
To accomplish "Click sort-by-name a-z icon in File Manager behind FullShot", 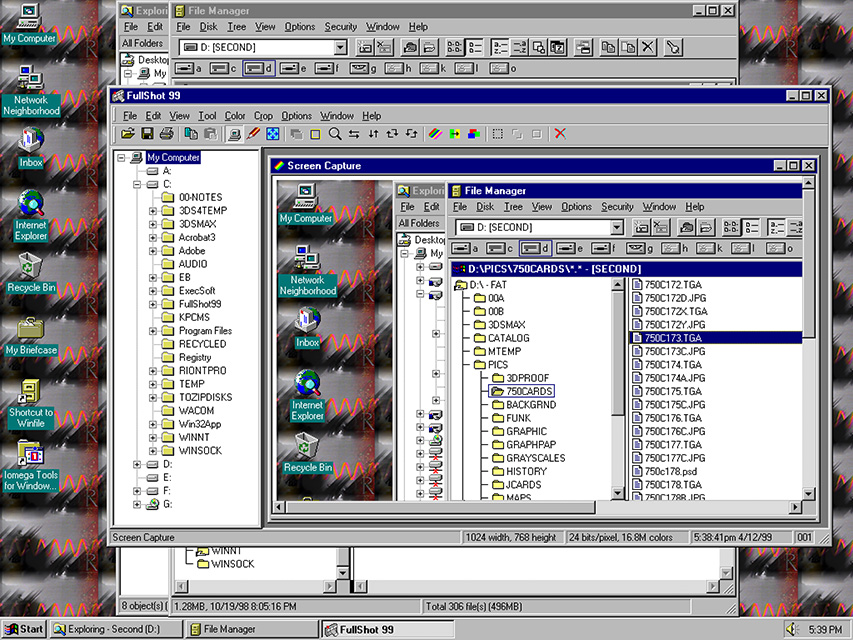I will (x=500, y=47).
